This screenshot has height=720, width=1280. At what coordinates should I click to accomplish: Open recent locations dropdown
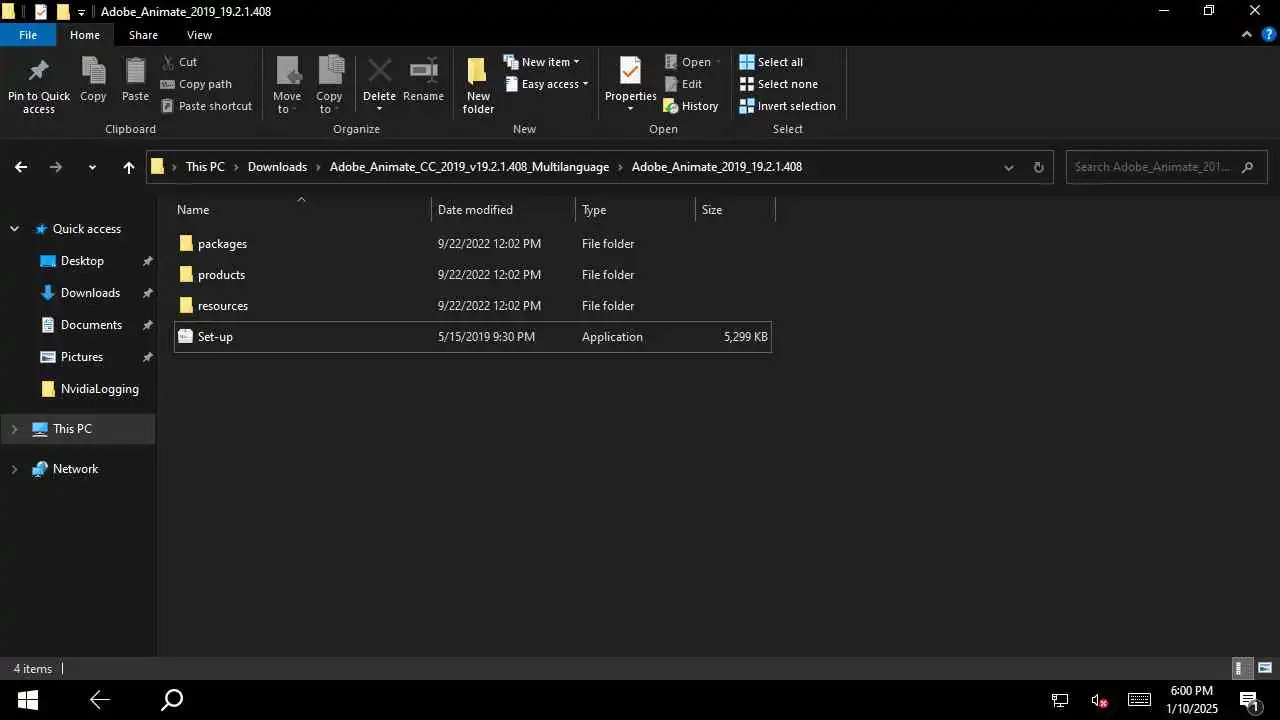[x=92, y=167]
